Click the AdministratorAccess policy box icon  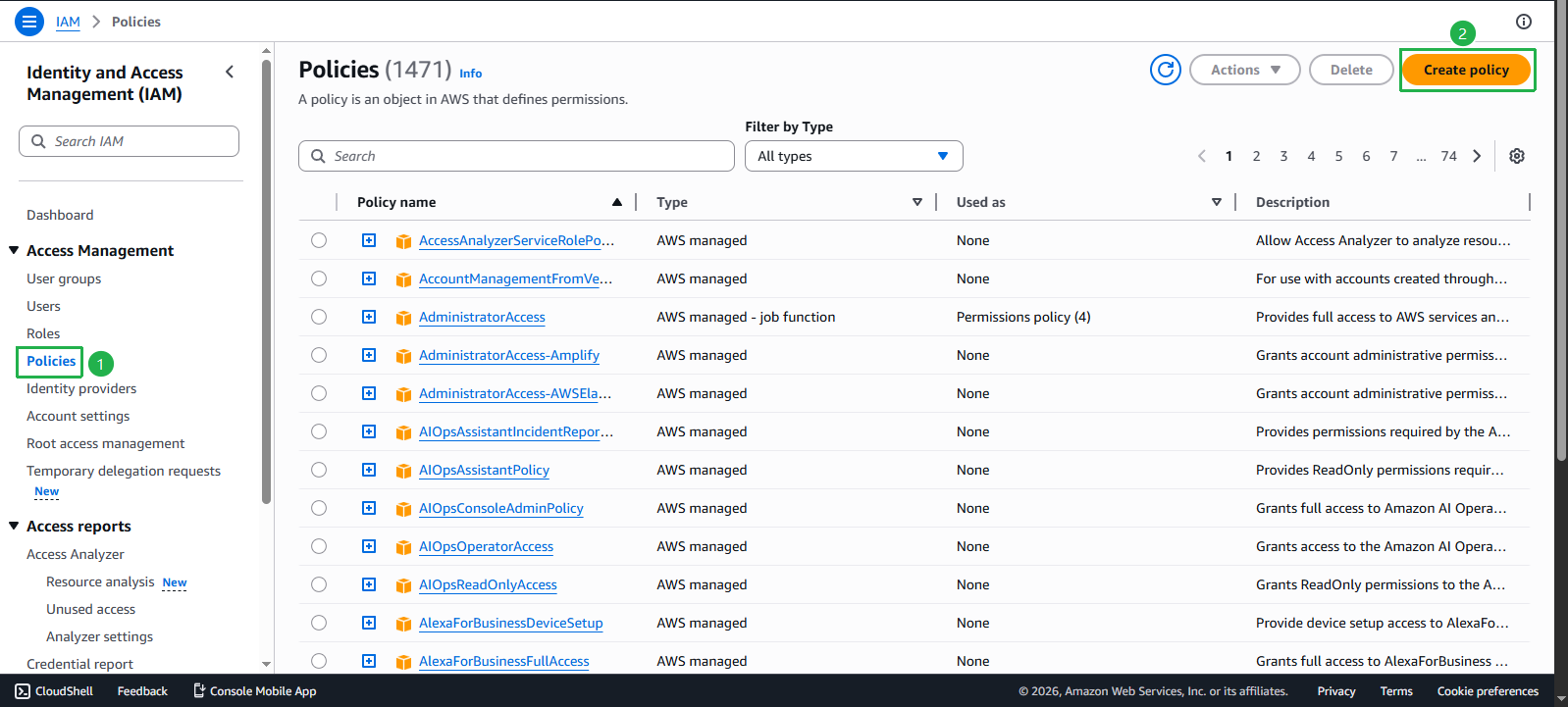click(x=403, y=318)
